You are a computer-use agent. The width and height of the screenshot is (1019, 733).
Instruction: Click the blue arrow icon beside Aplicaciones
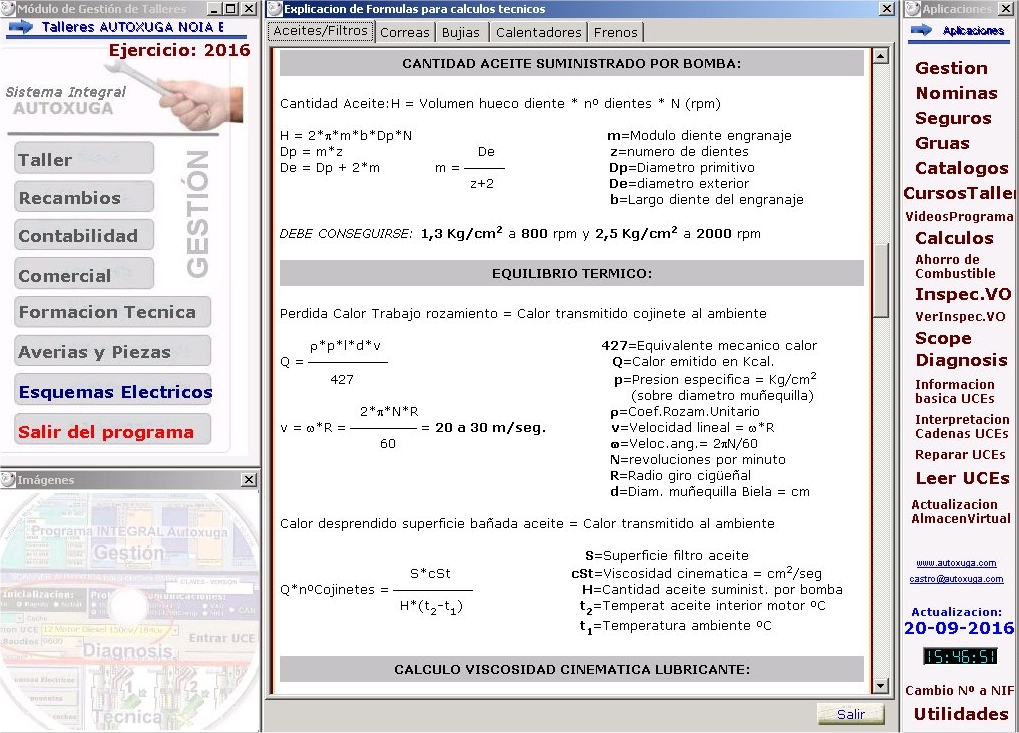click(921, 30)
